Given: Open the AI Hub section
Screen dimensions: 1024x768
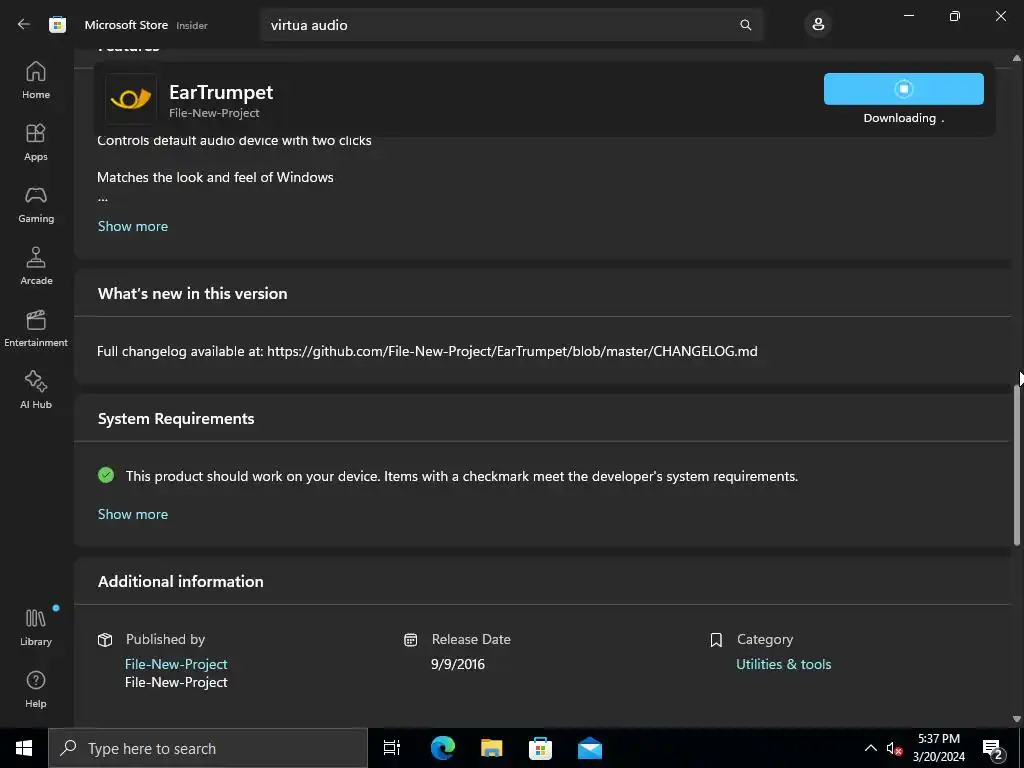Looking at the screenshot, I should 36,390.
